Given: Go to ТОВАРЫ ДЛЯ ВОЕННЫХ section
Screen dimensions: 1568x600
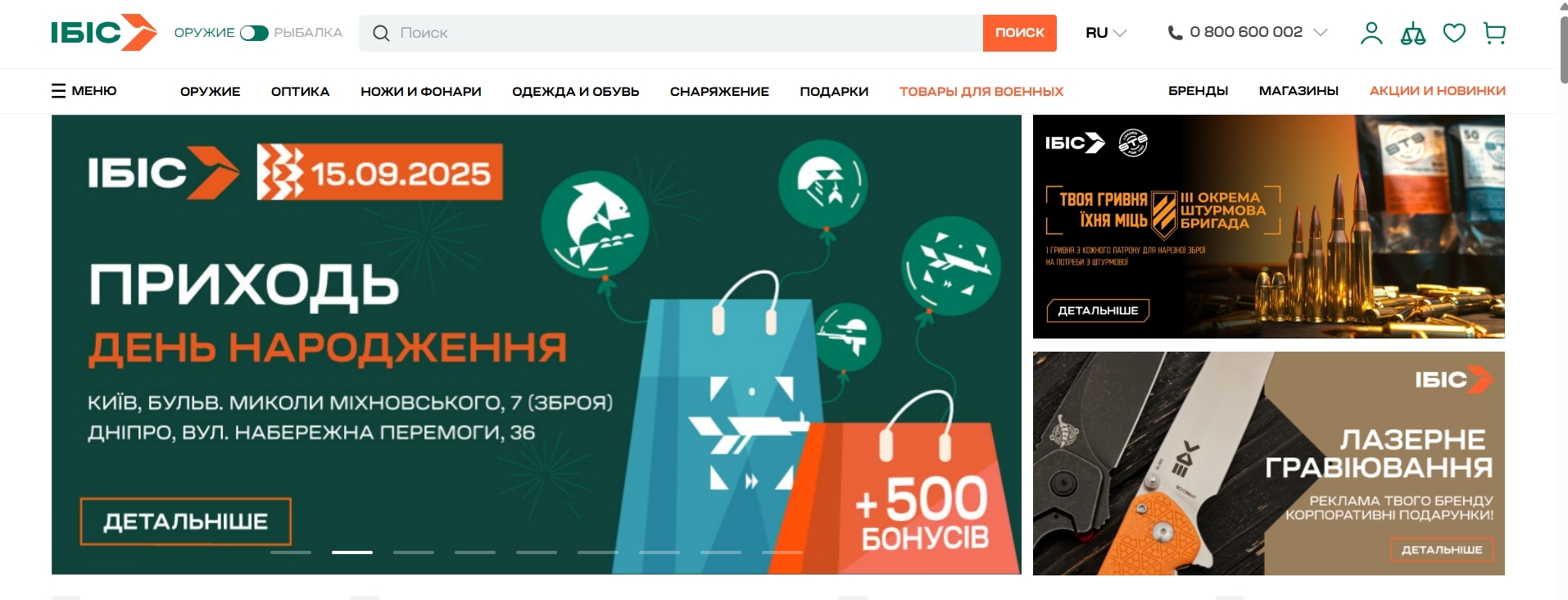Looking at the screenshot, I should pyautogui.click(x=981, y=91).
